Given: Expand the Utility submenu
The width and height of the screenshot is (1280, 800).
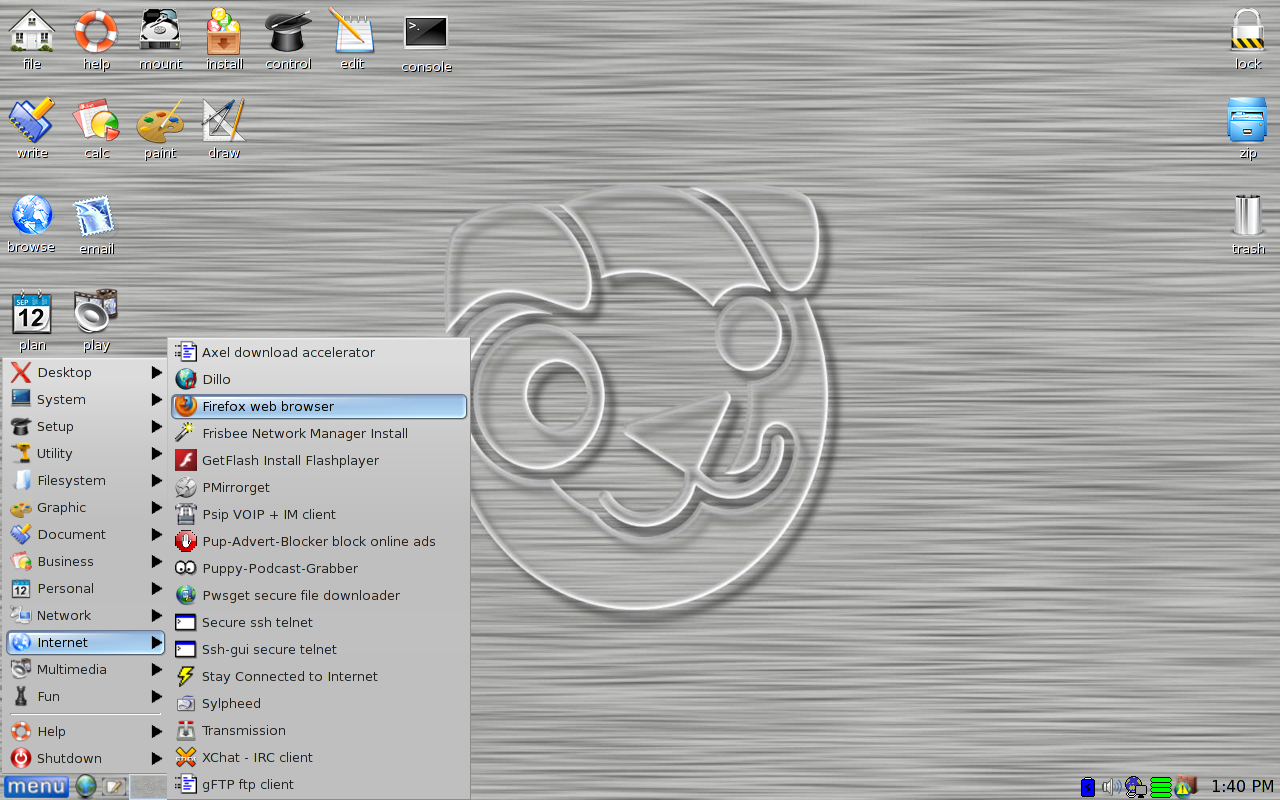Looking at the screenshot, I should 85,453.
